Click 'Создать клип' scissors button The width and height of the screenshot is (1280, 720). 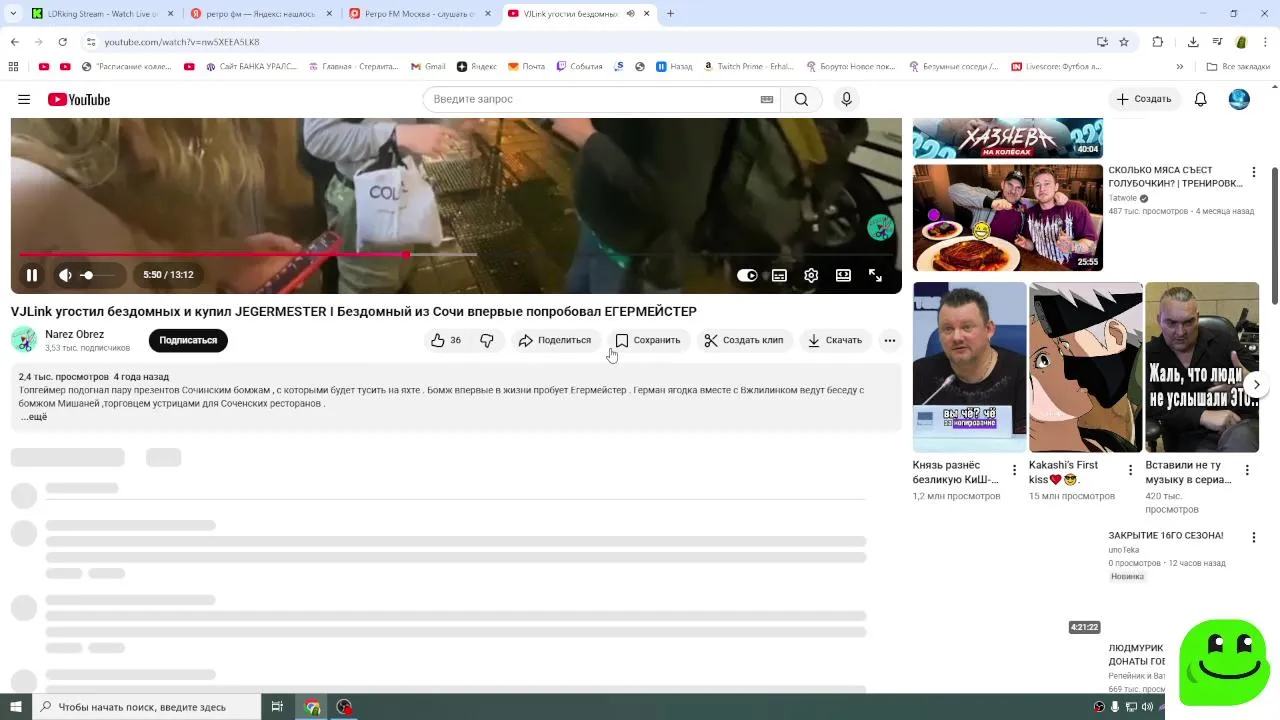pos(744,340)
